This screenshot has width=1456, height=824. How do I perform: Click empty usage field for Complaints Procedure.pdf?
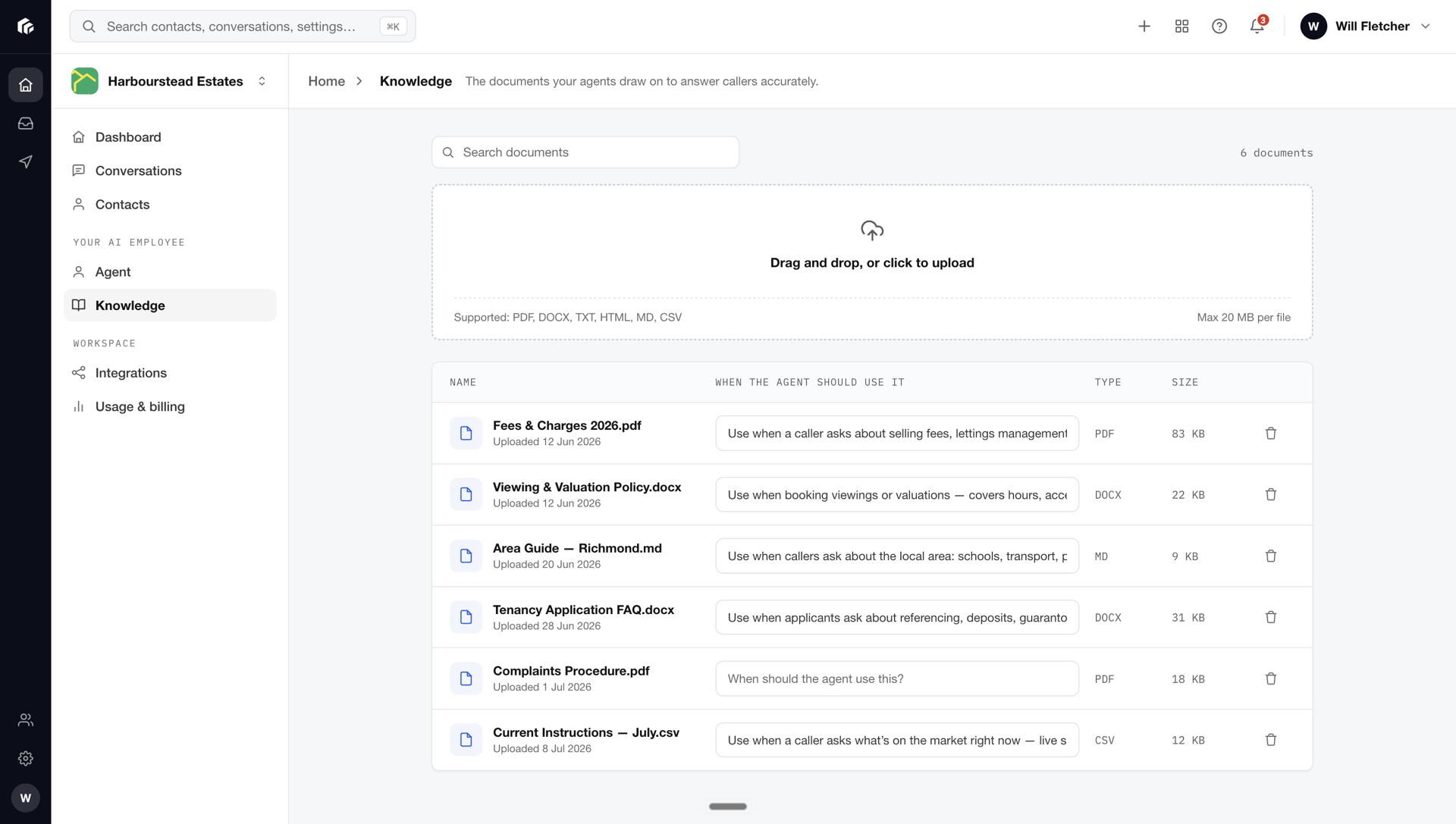point(897,679)
